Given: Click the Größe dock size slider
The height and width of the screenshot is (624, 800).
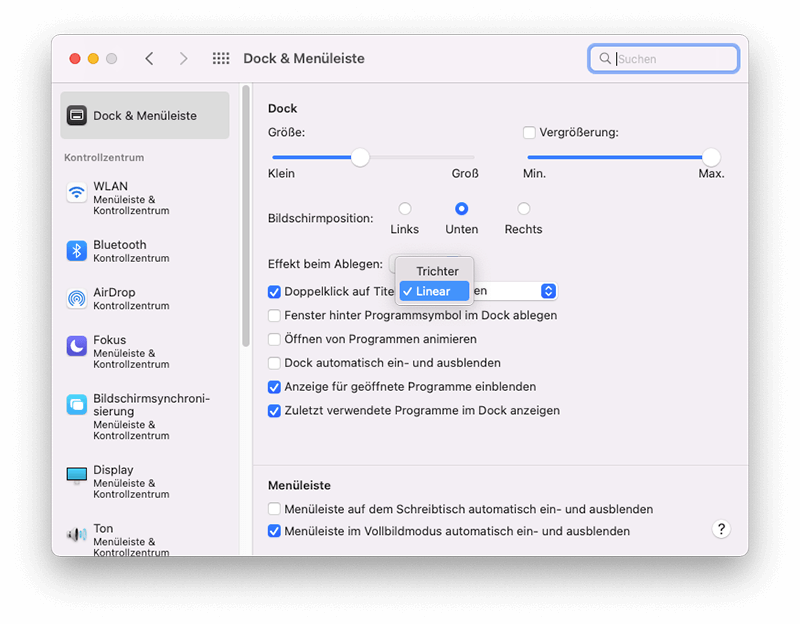Looking at the screenshot, I should 373,158.
